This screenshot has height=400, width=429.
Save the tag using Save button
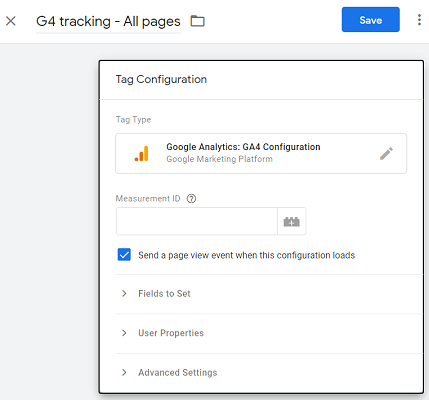coord(371,19)
